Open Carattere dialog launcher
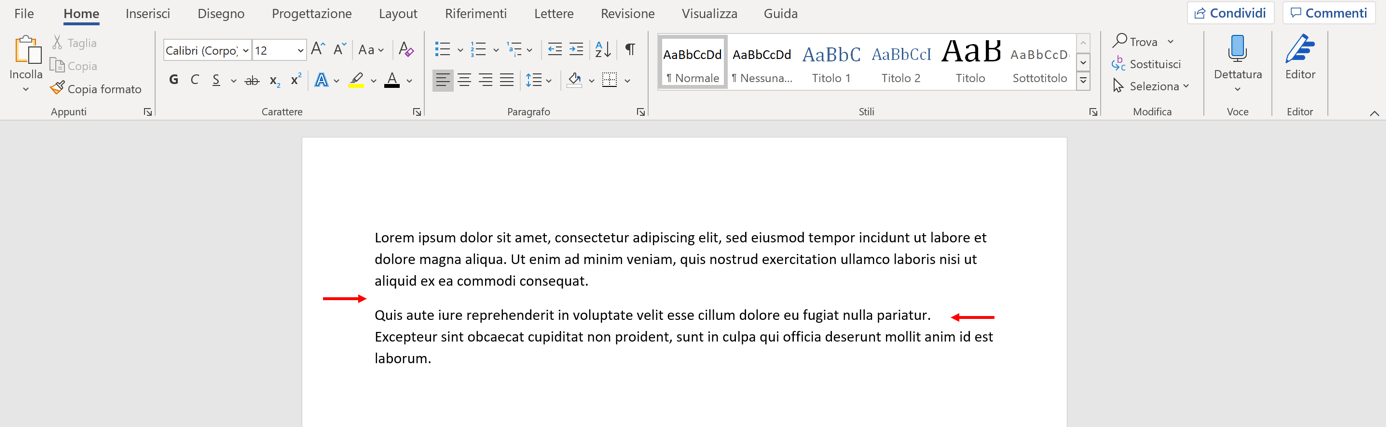Viewport: 1386px width, 427px height. [417, 112]
